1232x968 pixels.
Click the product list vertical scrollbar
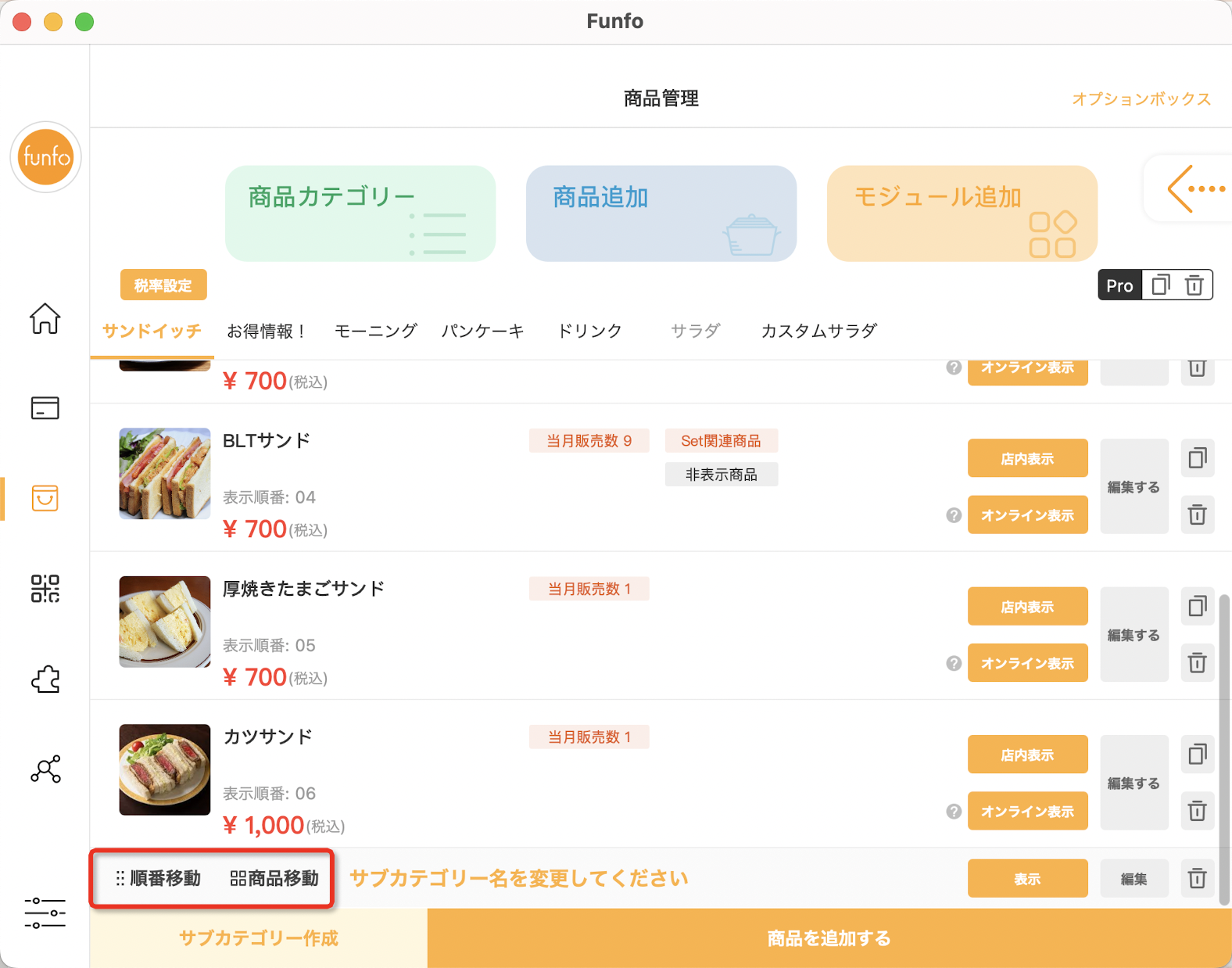[x=1224, y=749]
